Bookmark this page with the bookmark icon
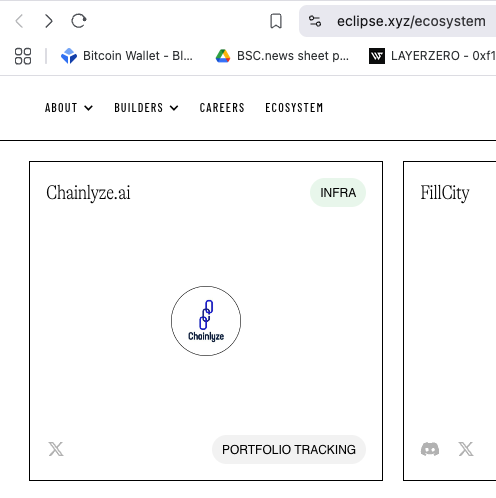 pos(276,21)
